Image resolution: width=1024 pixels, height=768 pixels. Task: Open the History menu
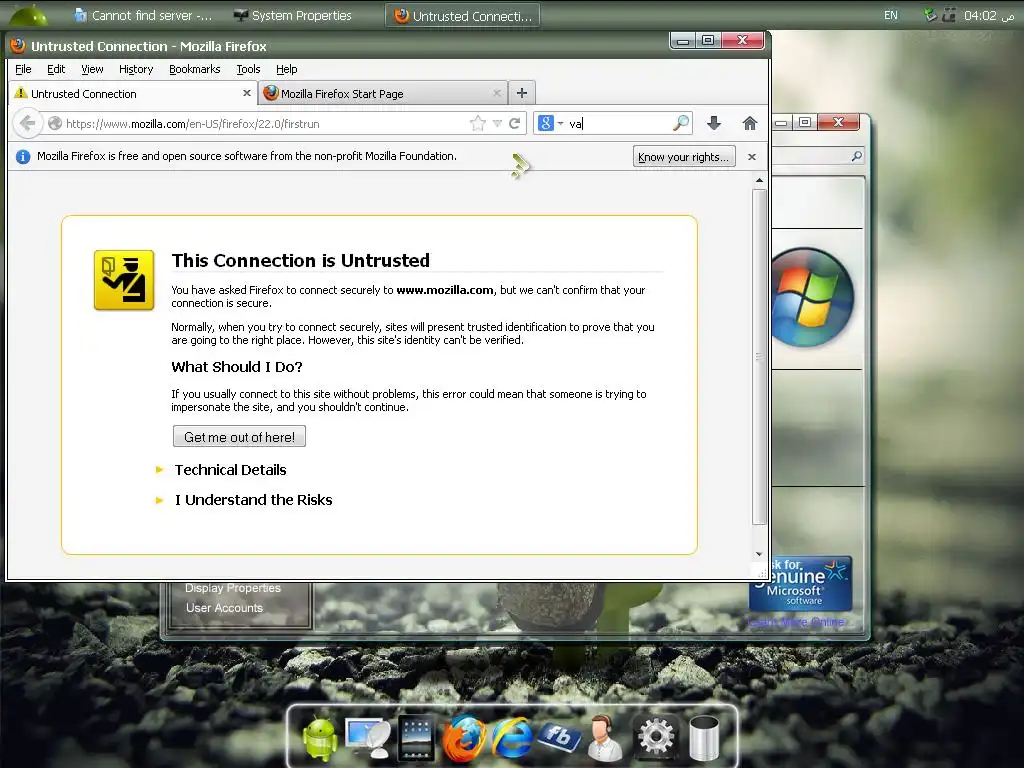tap(136, 69)
